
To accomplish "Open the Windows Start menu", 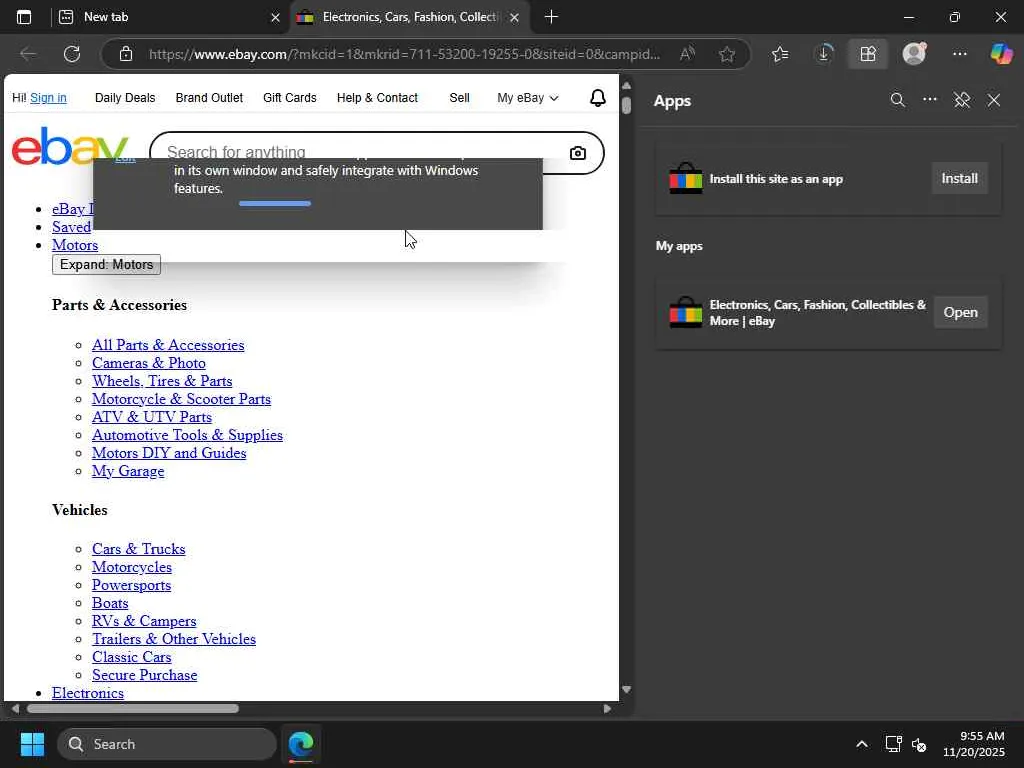I will point(32,744).
